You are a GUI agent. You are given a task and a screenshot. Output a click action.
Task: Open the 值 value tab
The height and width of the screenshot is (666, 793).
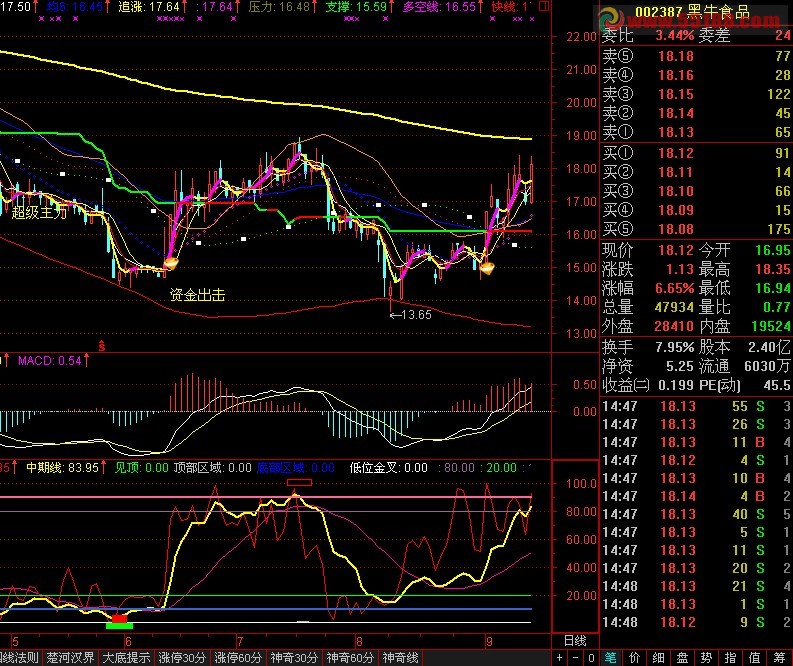755,658
